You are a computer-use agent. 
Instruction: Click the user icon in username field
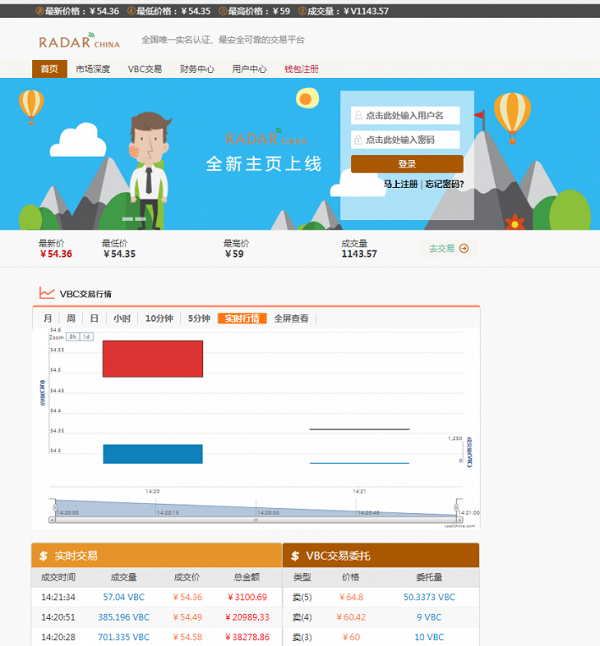(x=358, y=115)
